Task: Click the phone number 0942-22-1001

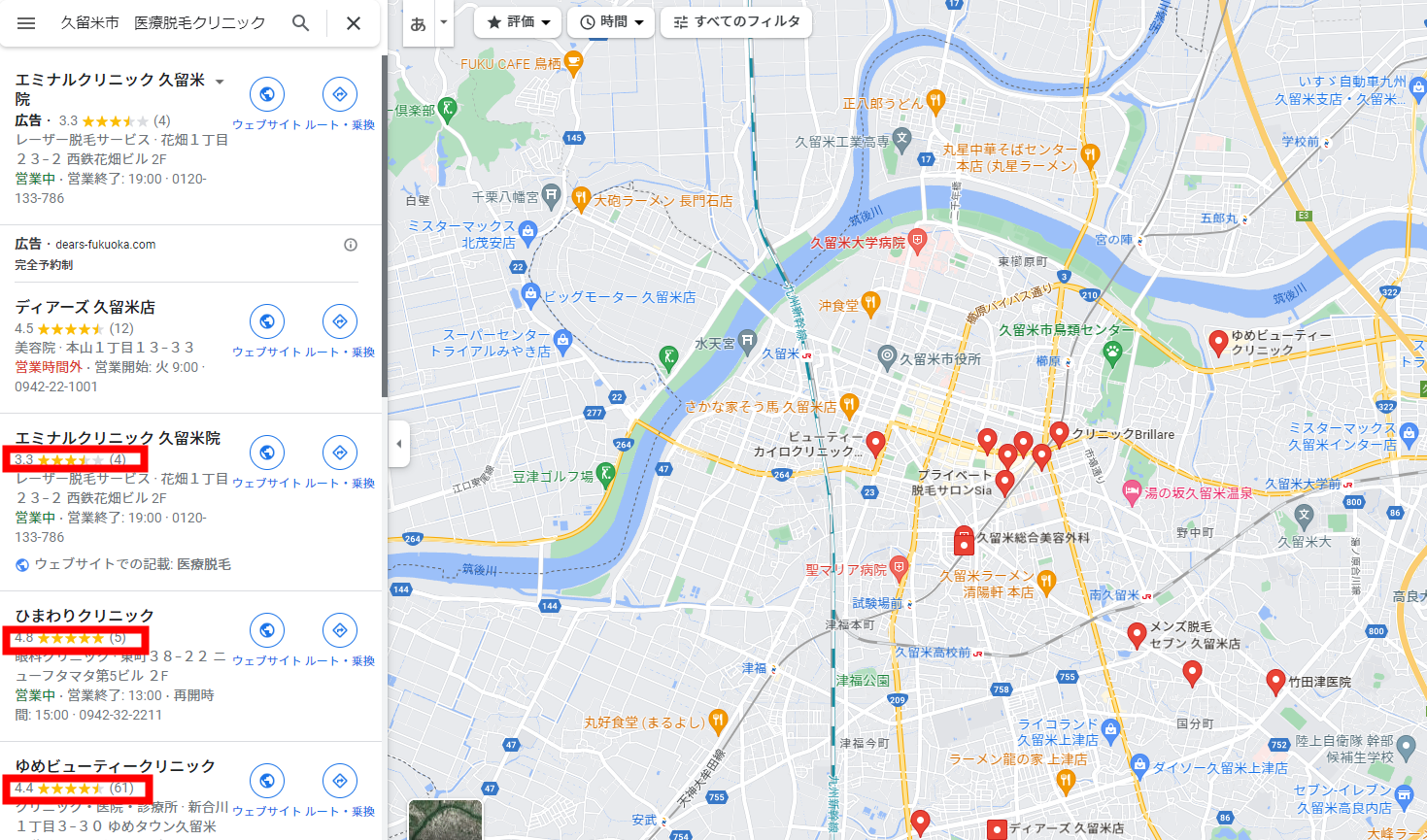Action: (x=56, y=386)
